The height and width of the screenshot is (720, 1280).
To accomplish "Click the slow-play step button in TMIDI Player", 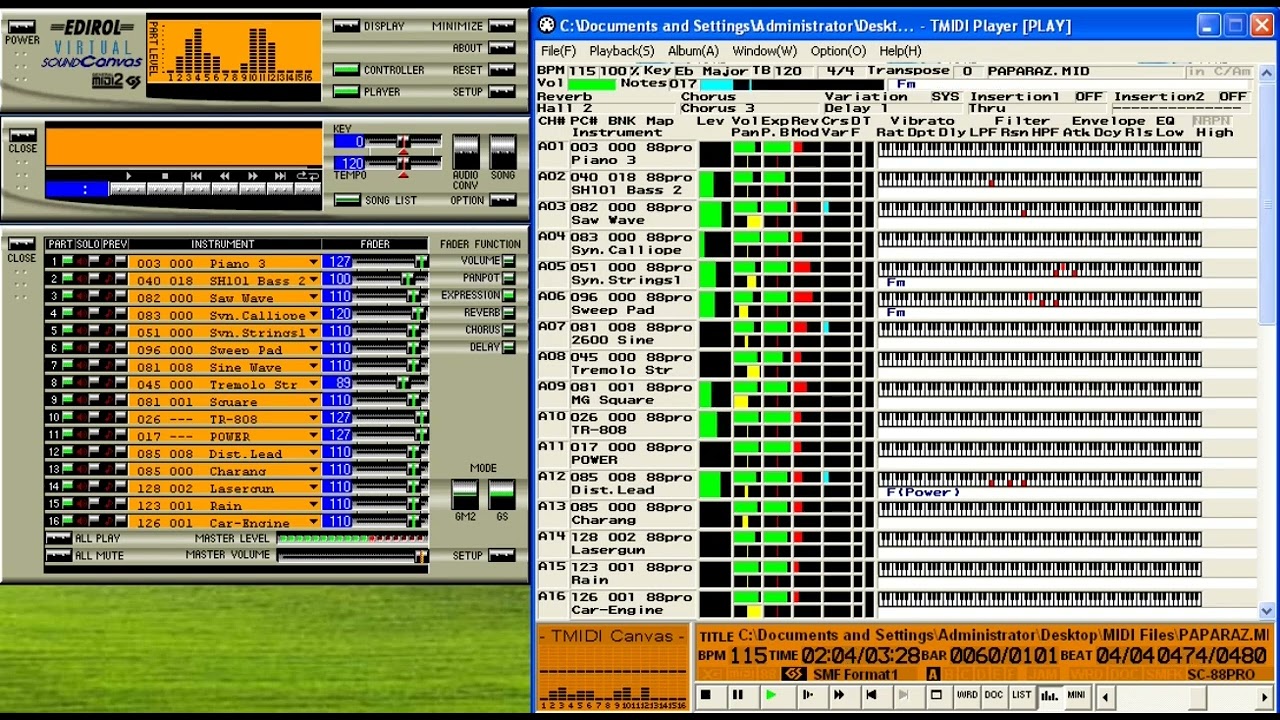I will 806,696.
